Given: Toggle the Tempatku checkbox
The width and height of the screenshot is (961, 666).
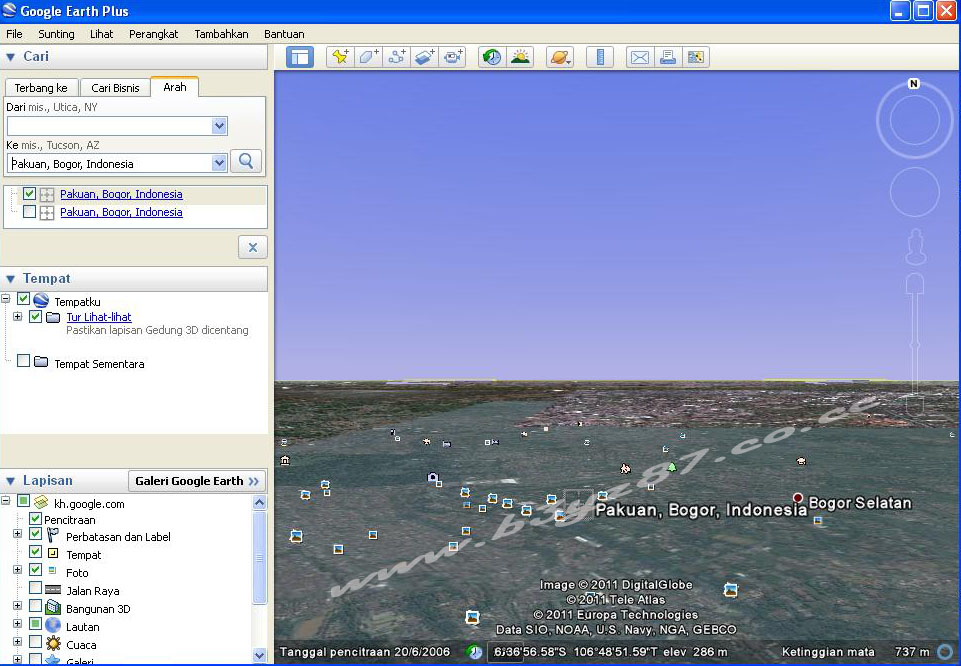Looking at the screenshot, I should pos(23,299).
